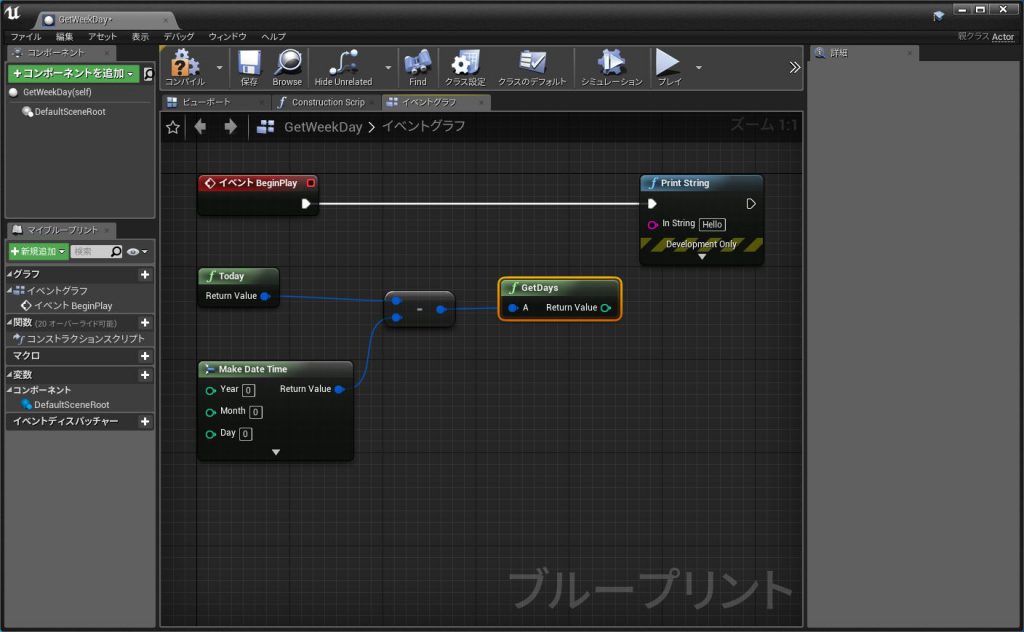Add a new macro with plus
This screenshot has height=632, width=1024.
pyautogui.click(x=145, y=356)
